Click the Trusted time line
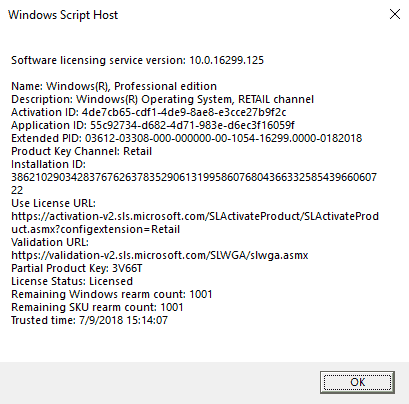This screenshot has height=404, width=409. tap(89, 320)
